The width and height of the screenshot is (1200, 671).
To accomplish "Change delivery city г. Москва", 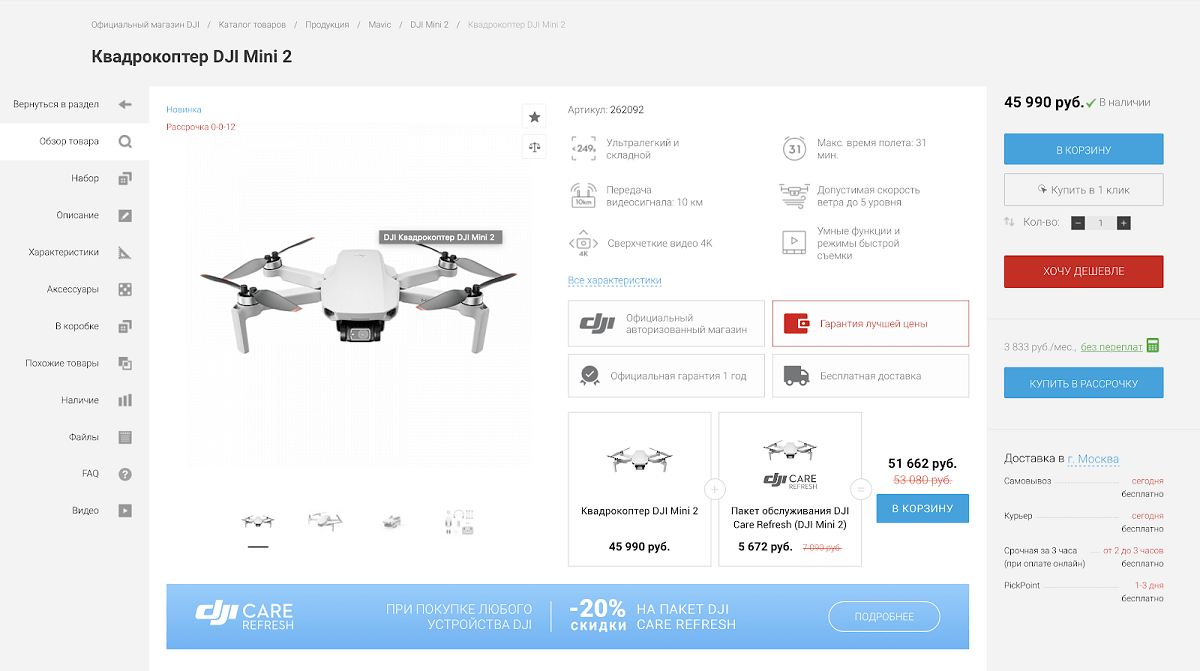I will click(x=1093, y=459).
